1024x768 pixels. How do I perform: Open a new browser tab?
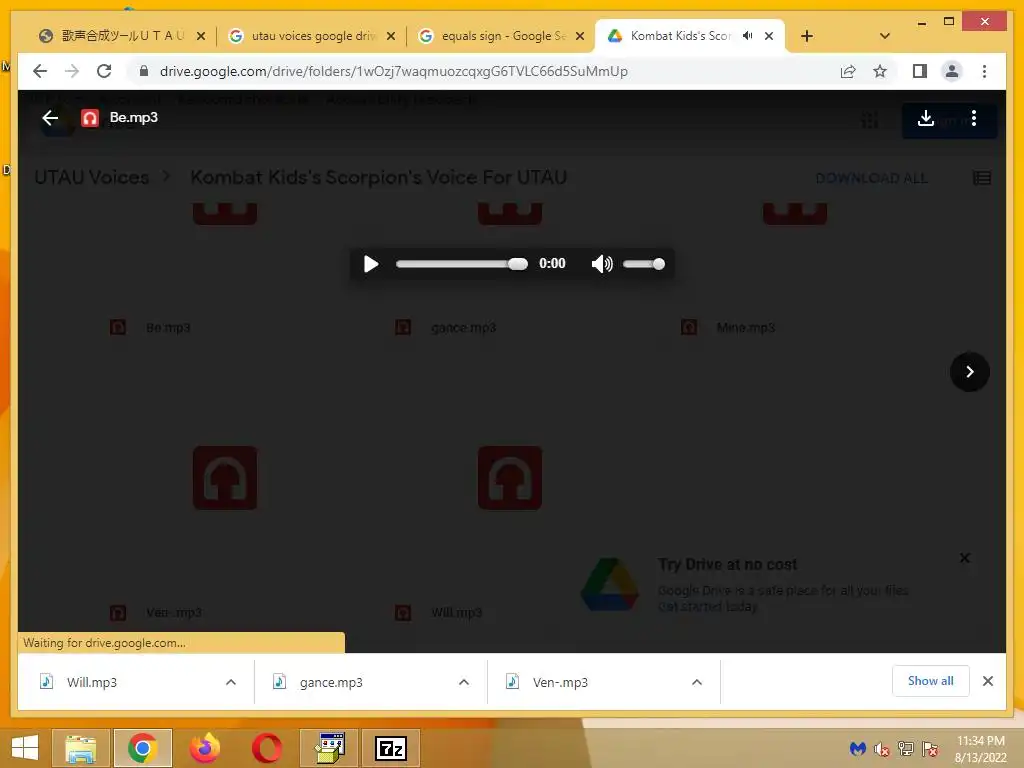807,36
